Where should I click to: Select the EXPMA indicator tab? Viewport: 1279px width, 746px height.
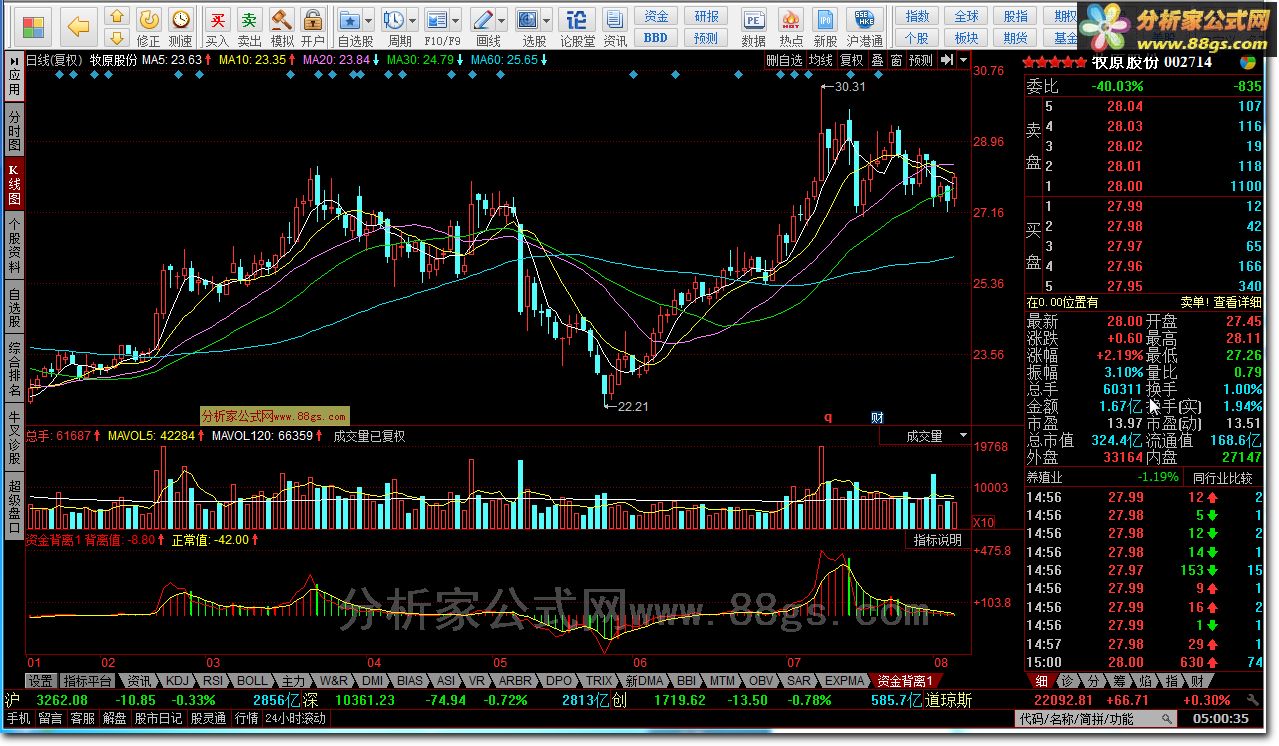845,681
